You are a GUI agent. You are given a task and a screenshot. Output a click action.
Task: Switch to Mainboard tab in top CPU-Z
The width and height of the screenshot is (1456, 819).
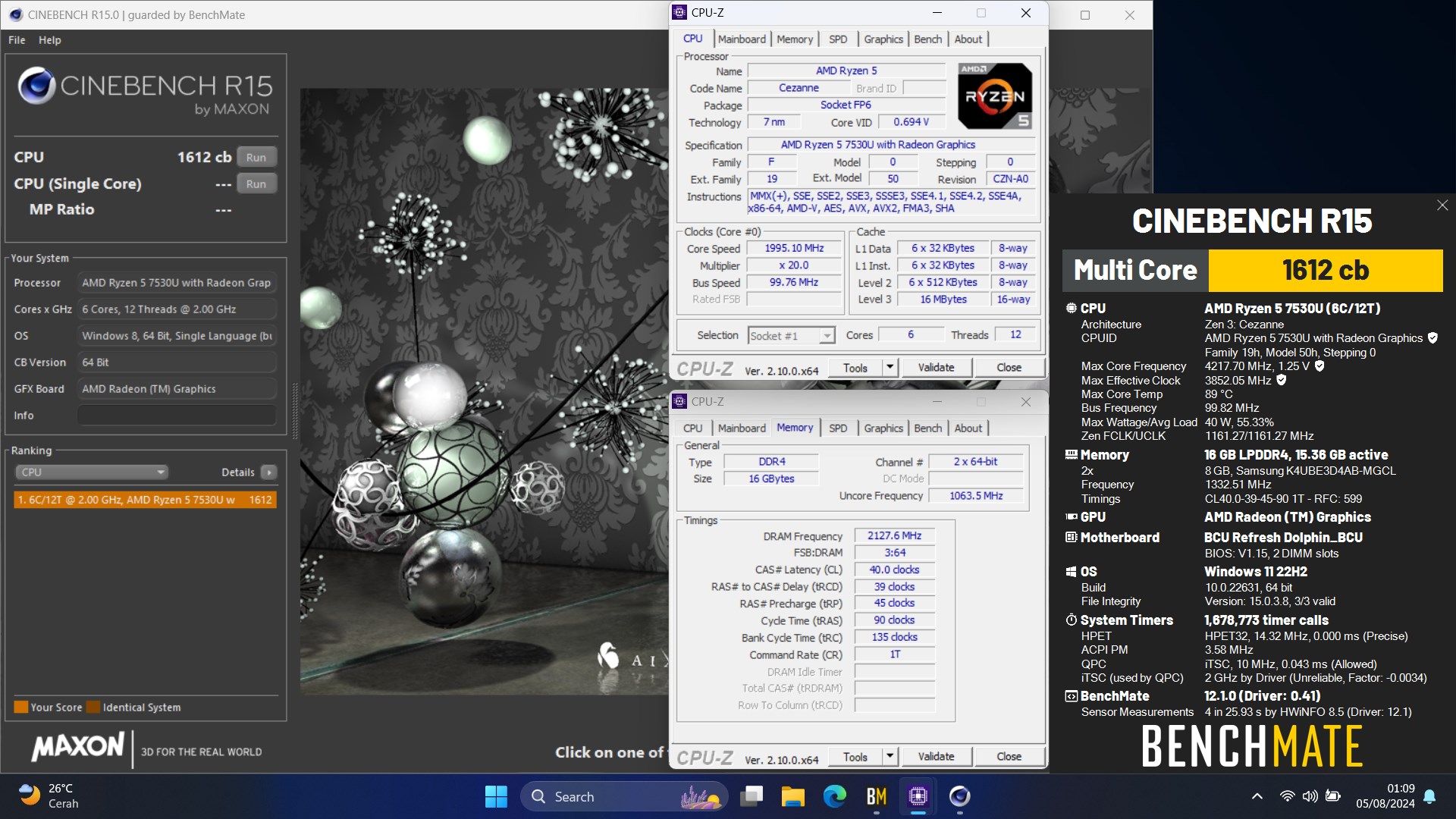[x=741, y=39]
